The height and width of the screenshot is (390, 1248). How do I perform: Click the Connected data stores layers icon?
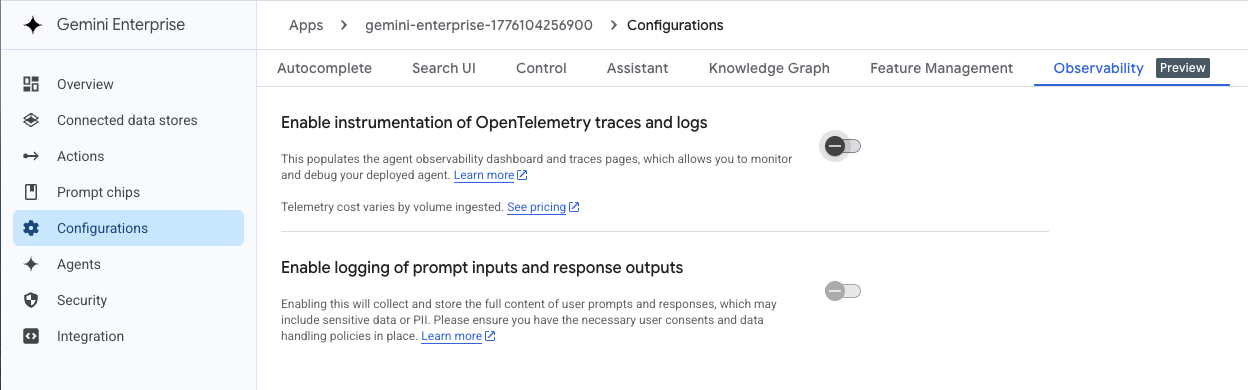pyautogui.click(x=31, y=120)
